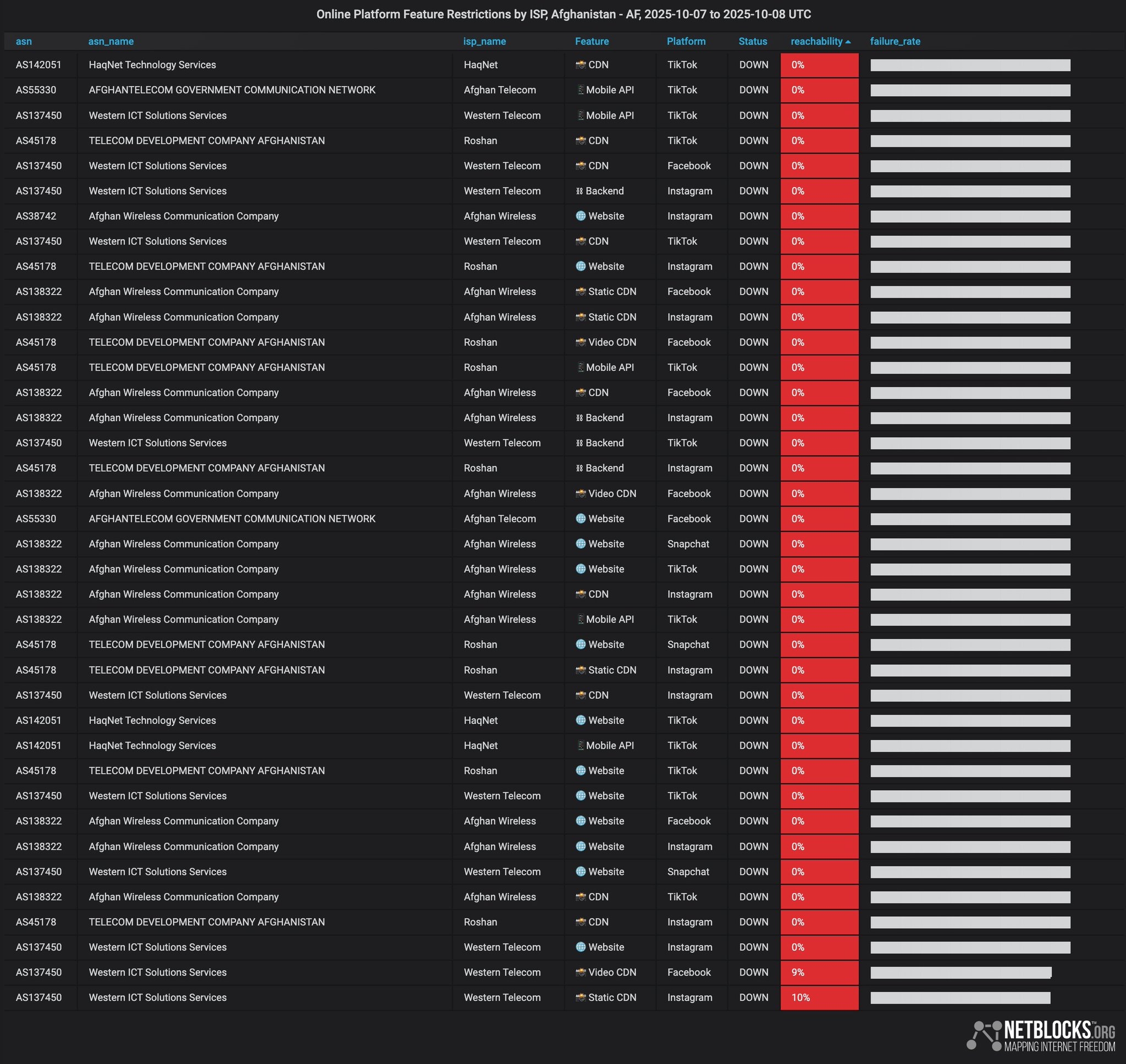
Task: Select the Static CDN icon in Afghan Wireless Facebook row
Action: 581,291
